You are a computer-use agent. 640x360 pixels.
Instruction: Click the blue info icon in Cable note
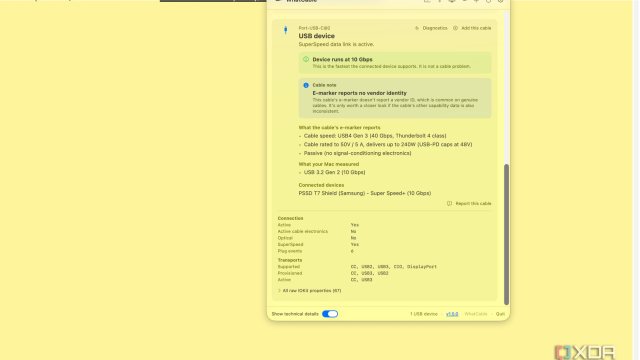coord(306,85)
